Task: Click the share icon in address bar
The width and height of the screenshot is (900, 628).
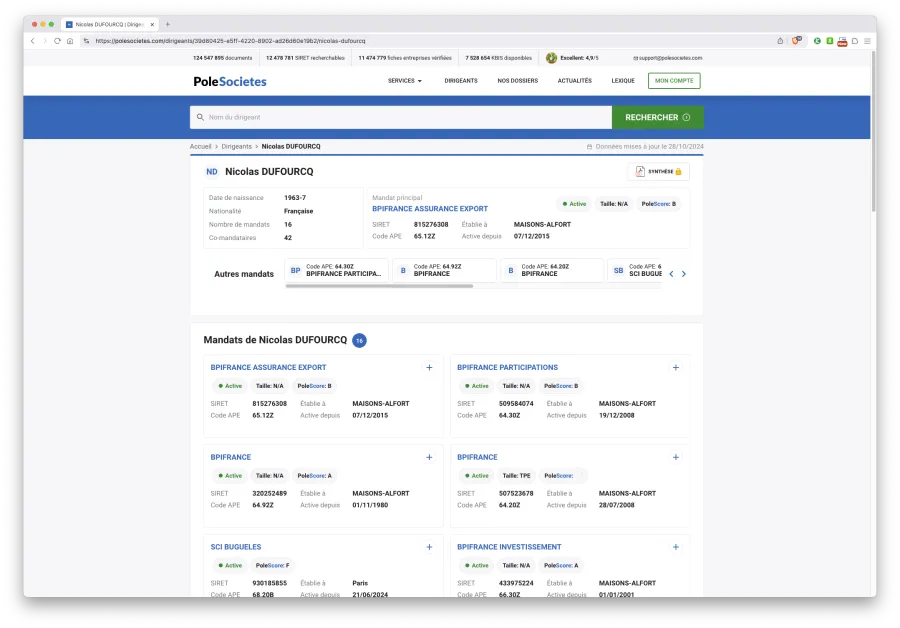Action: (780, 41)
